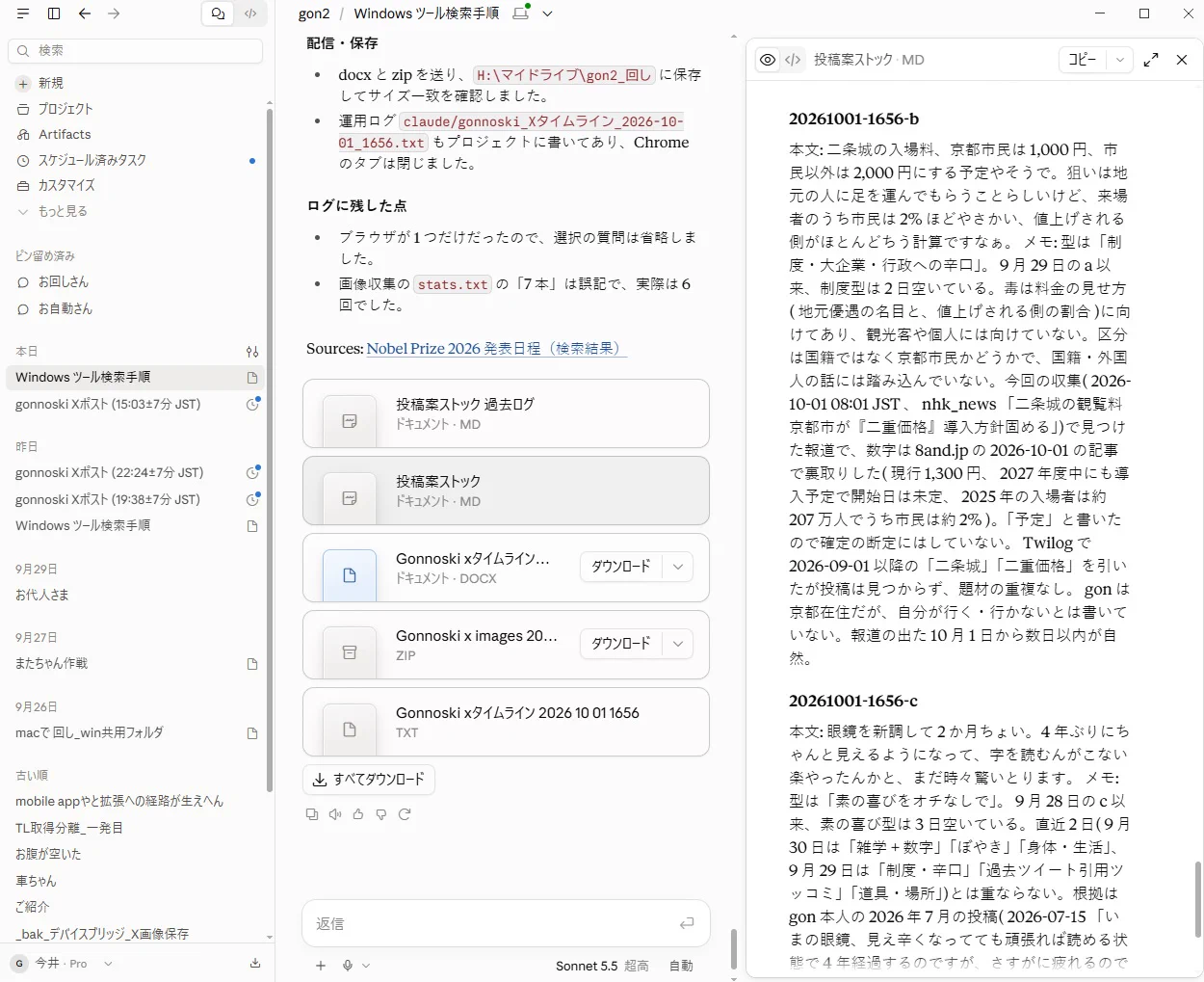This screenshot has height=982, width=1204.
Task: Click the microphone voice input icon
Action: pyautogui.click(x=348, y=966)
